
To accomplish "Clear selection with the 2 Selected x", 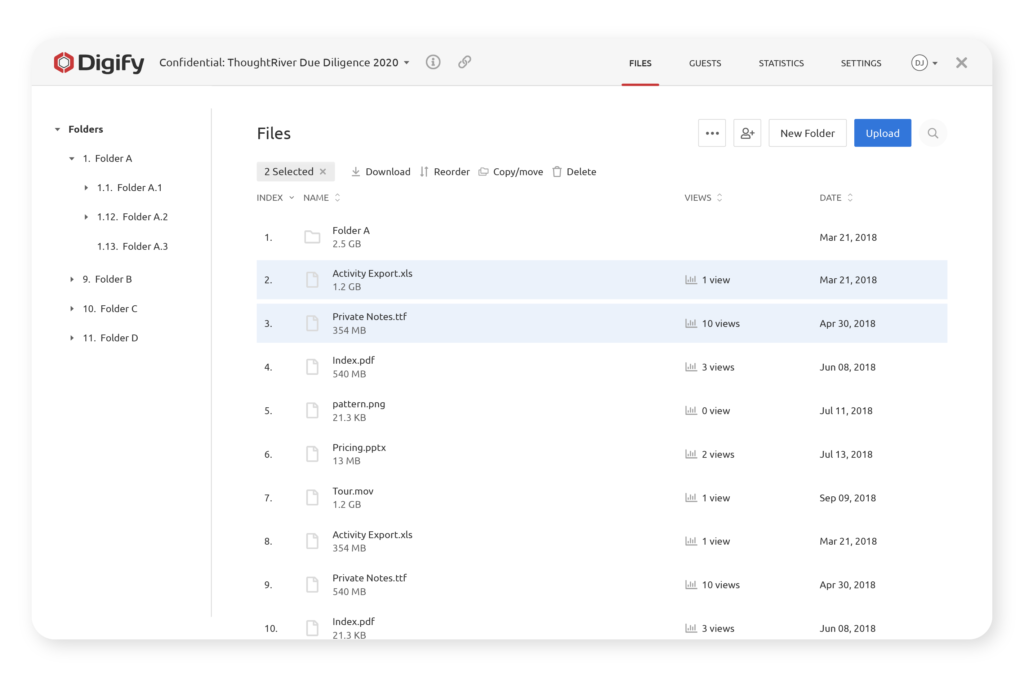I will [x=323, y=172].
